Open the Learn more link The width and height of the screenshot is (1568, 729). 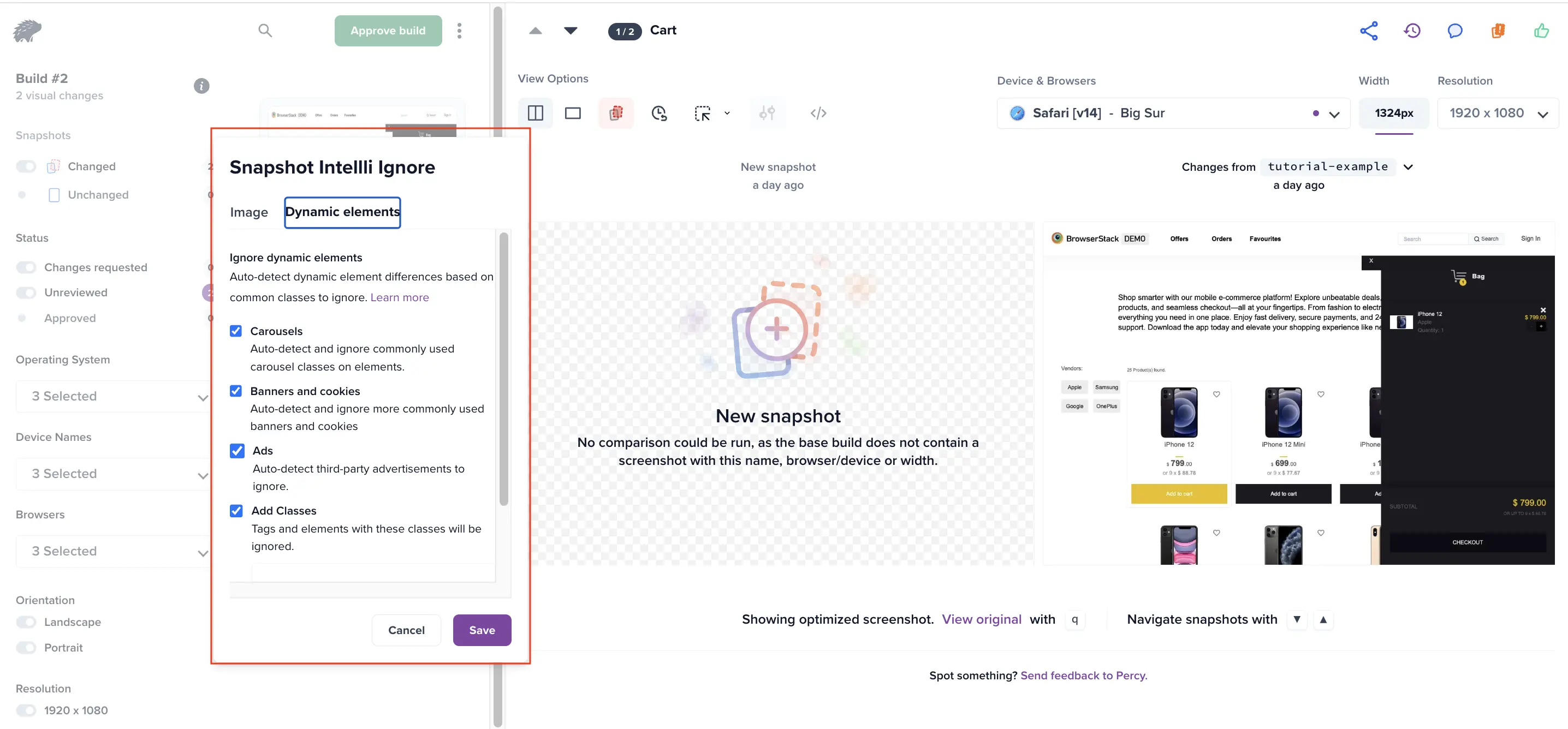click(399, 297)
